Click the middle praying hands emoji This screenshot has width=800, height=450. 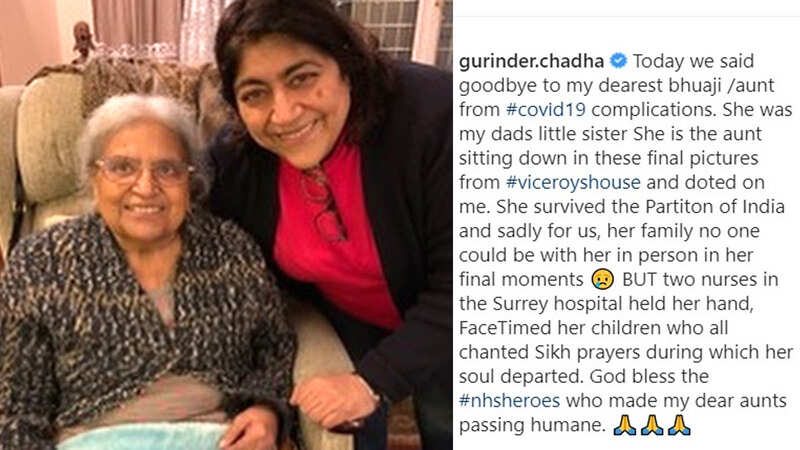652,425
